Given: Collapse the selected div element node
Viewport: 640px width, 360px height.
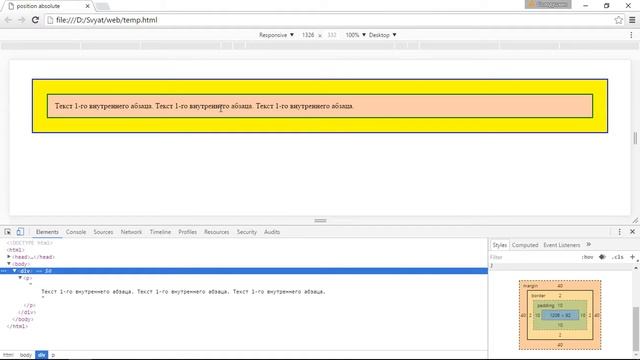Looking at the screenshot, I should (14, 271).
